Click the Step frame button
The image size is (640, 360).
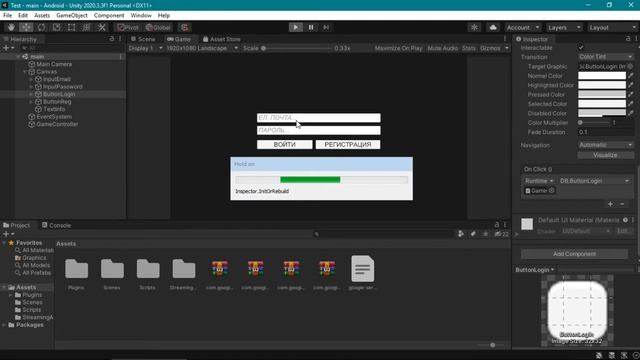point(326,27)
